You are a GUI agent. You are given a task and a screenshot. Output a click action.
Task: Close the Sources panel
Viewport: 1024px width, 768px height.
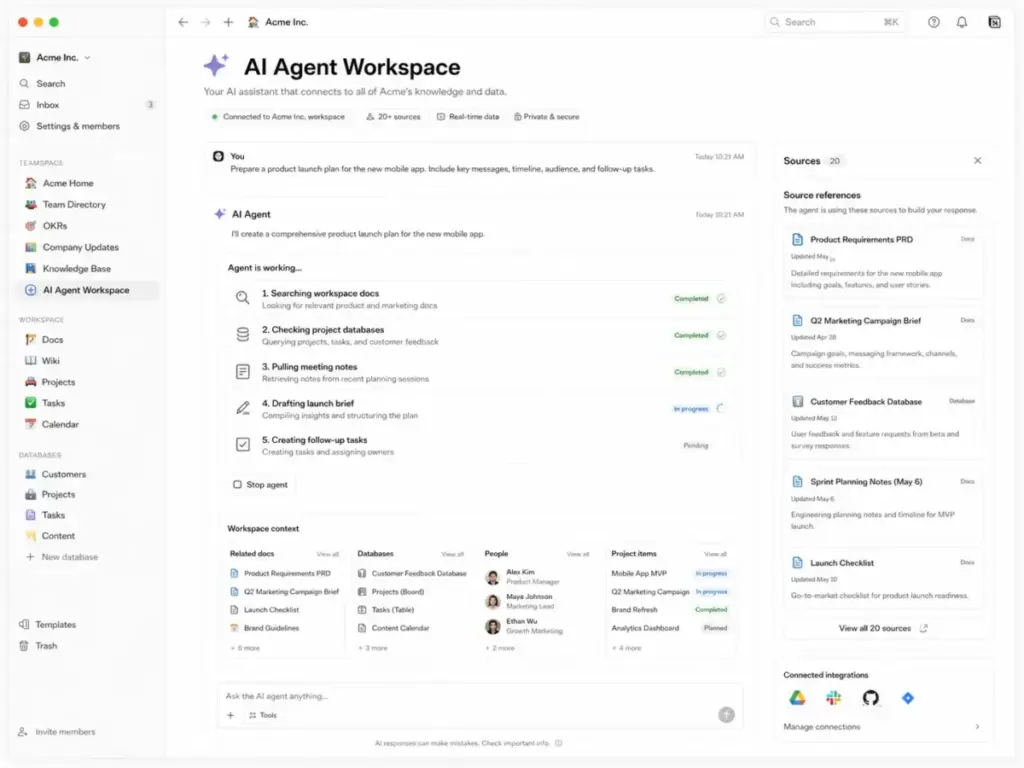click(978, 161)
